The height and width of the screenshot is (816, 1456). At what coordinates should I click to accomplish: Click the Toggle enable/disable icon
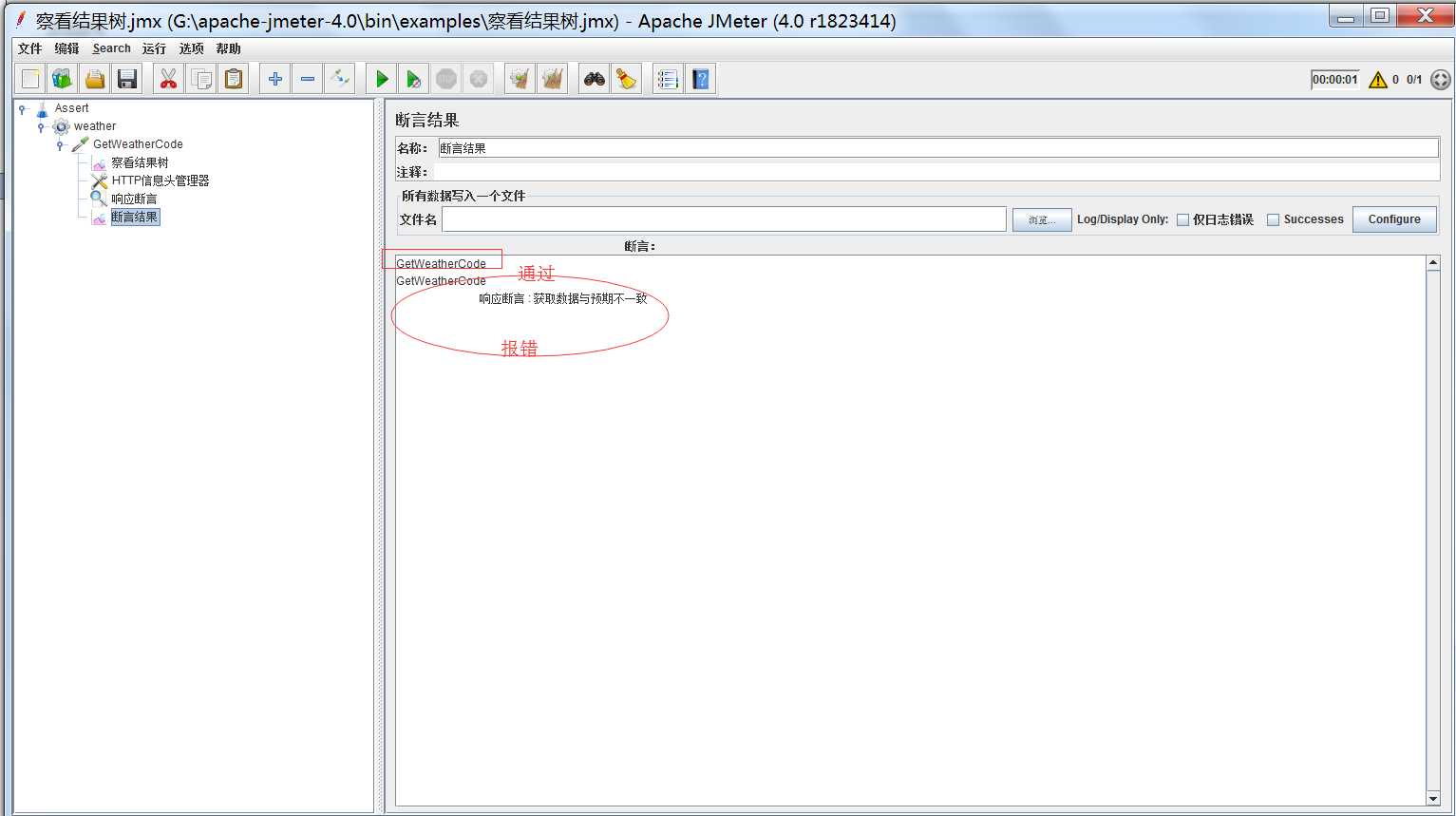[x=339, y=79]
